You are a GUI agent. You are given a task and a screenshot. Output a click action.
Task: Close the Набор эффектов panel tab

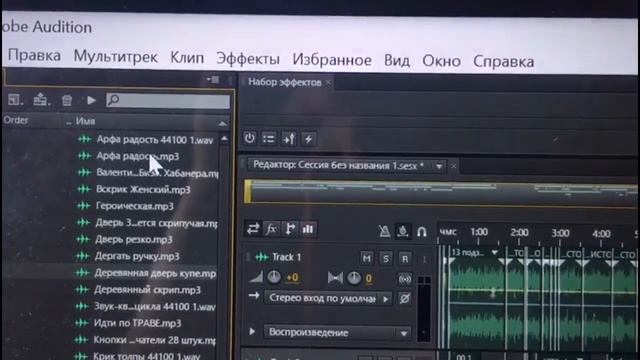point(328,83)
